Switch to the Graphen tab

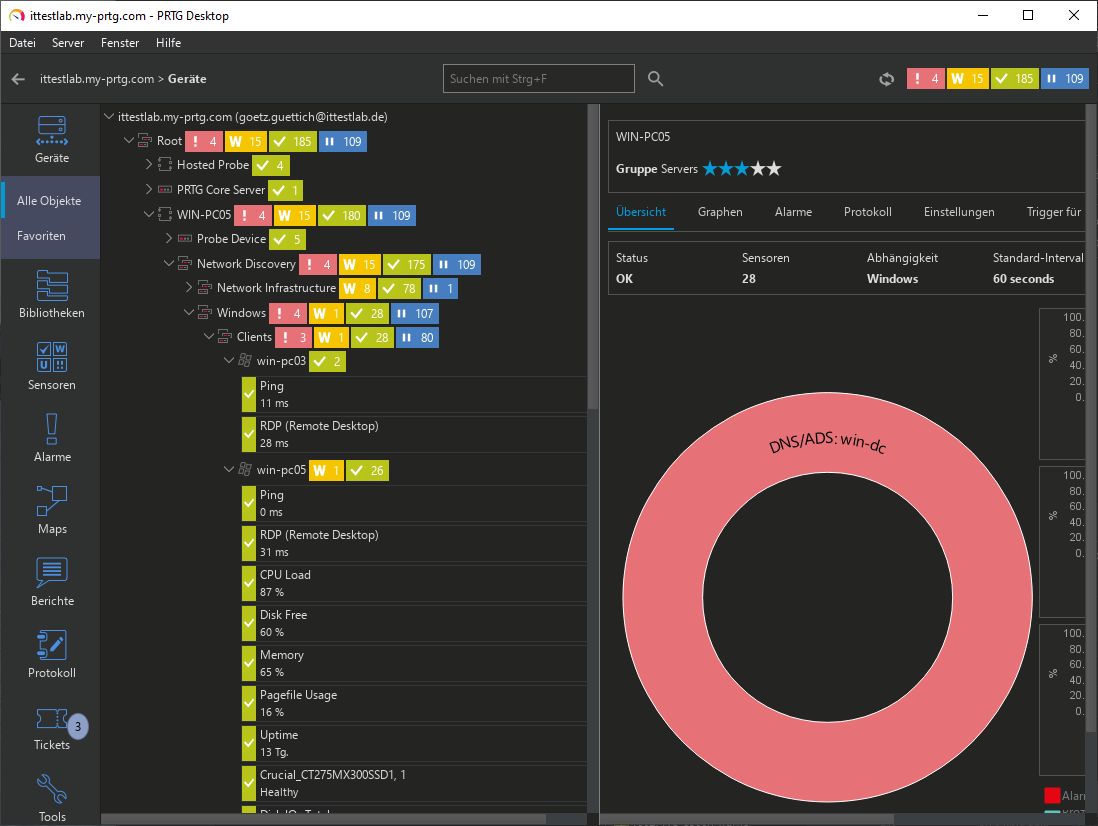[720, 212]
